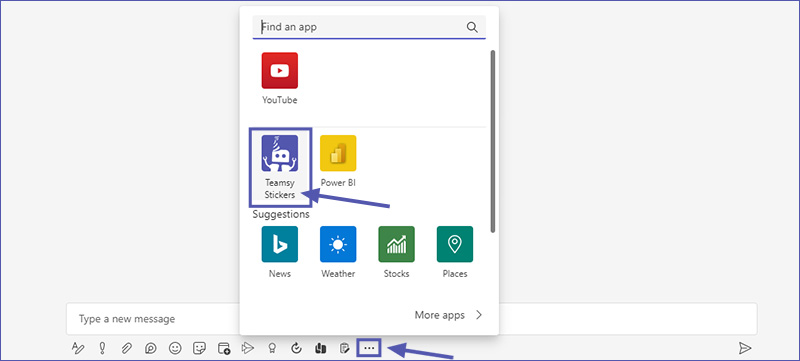800x361 pixels.
Task: Open the messaging extensions ellipsis button
Action: coord(369,348)
